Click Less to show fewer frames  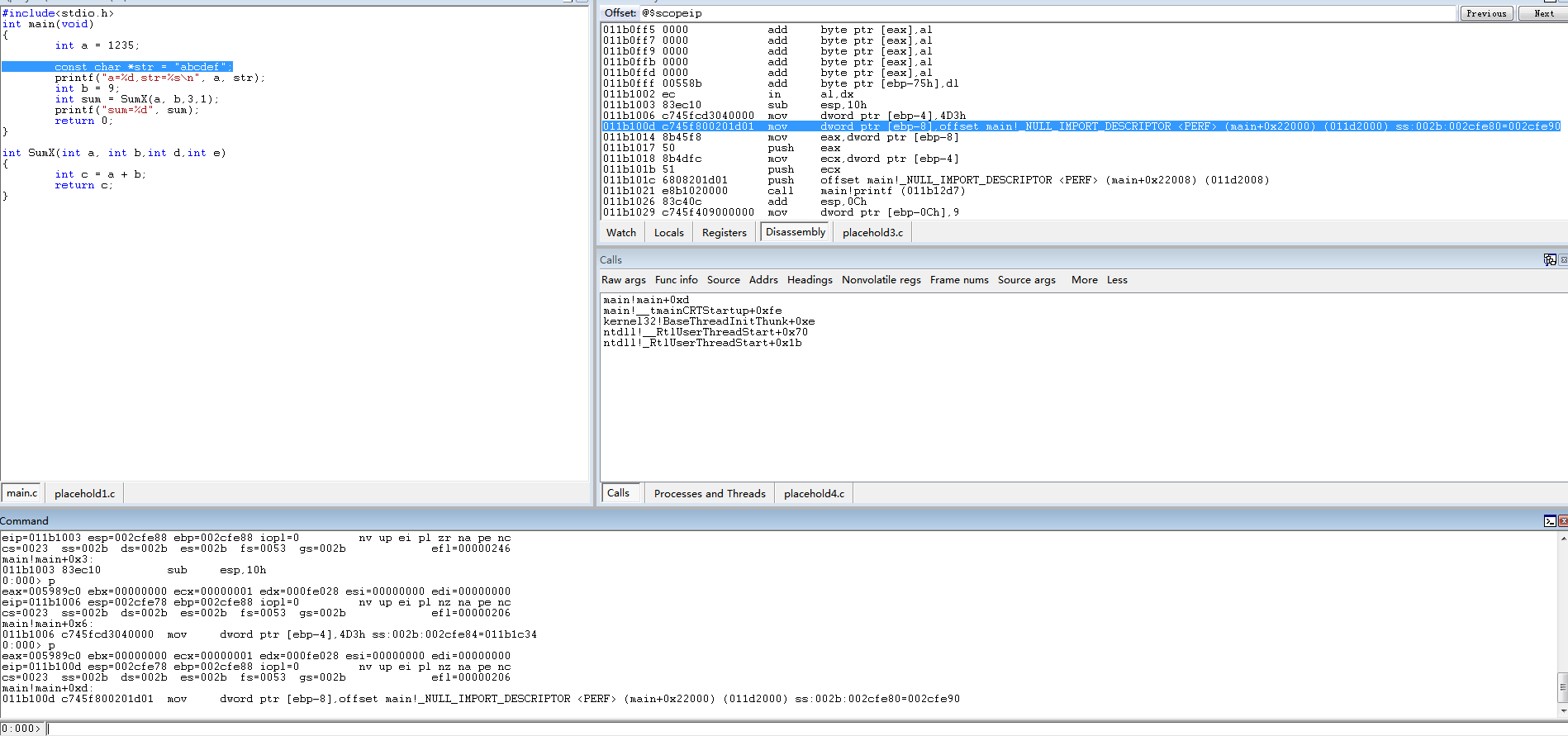click(1117, 280)
